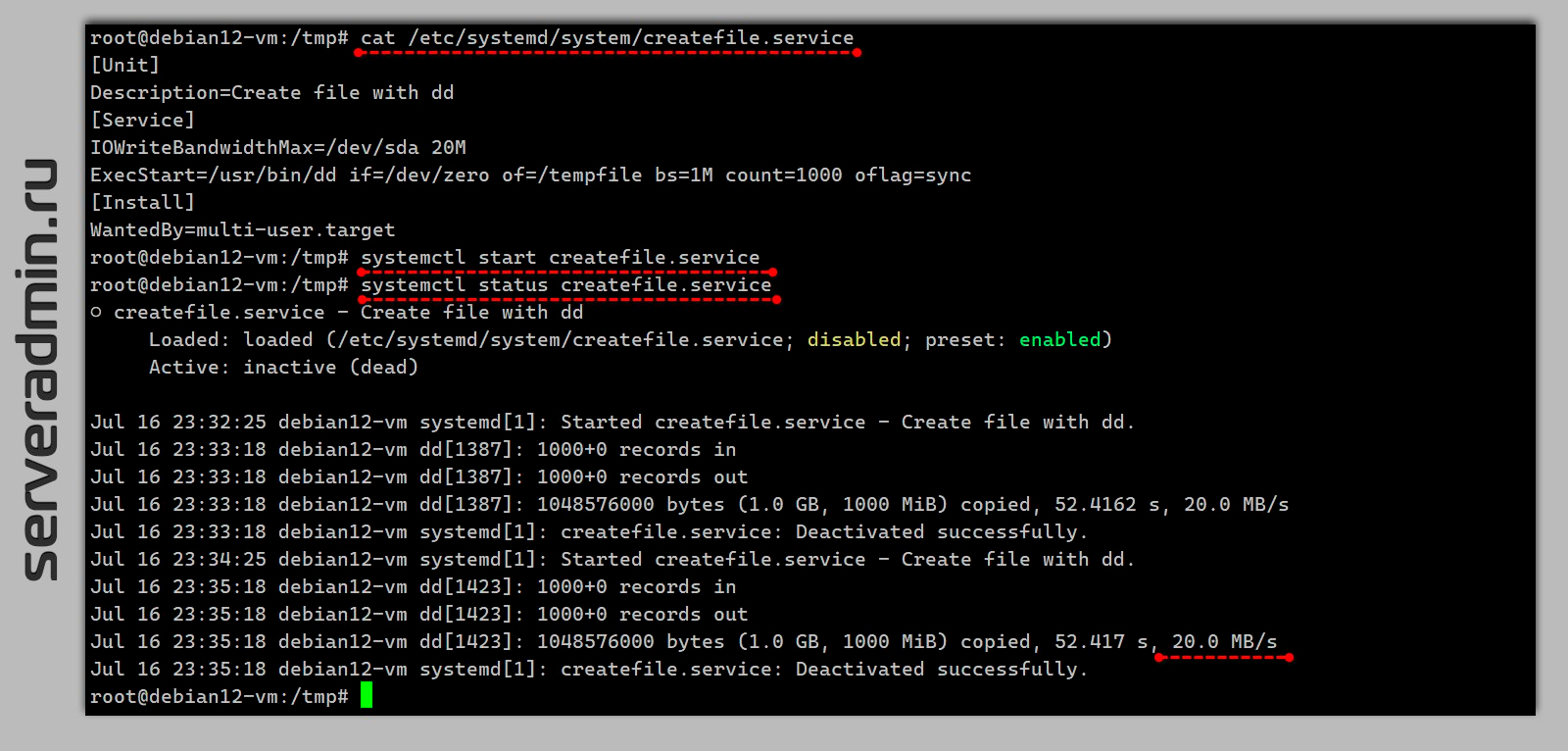The height and width of the screenshot is (751, 1568).
Task: Click the ExecStart dd command line
Action: (x=530, y=175)
